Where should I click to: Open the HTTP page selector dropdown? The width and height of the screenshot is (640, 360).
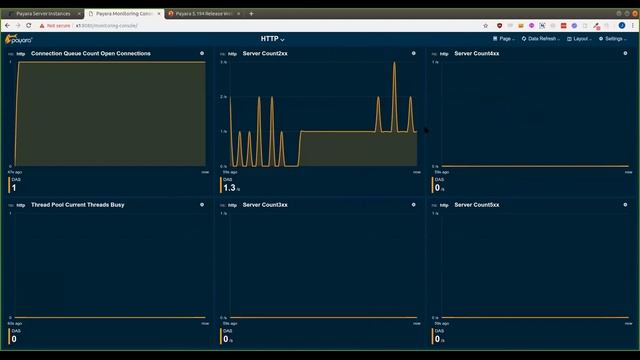[273, 39]
